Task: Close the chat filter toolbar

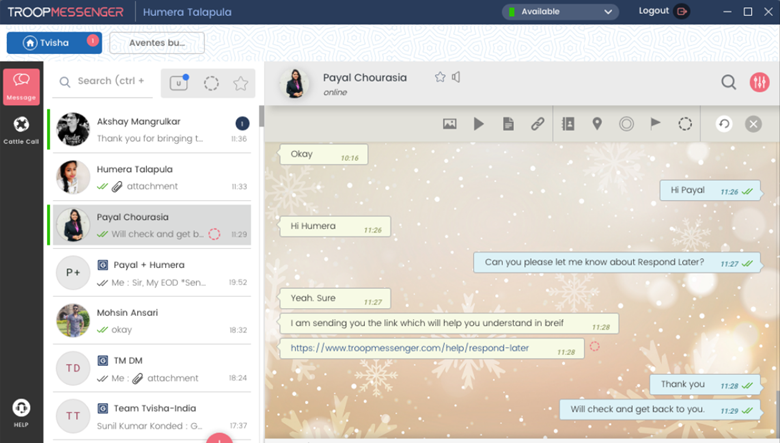Action: [x=753, y=124]
